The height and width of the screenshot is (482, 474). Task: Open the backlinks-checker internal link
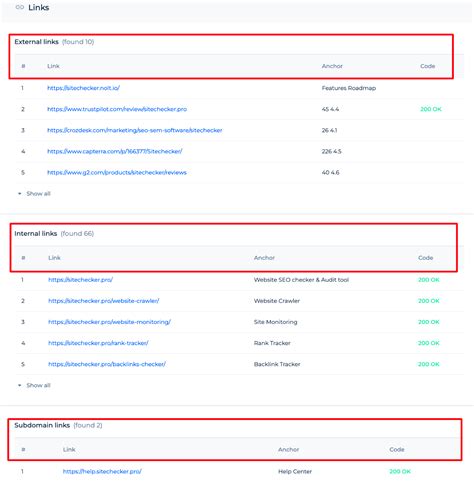(107, 364)
